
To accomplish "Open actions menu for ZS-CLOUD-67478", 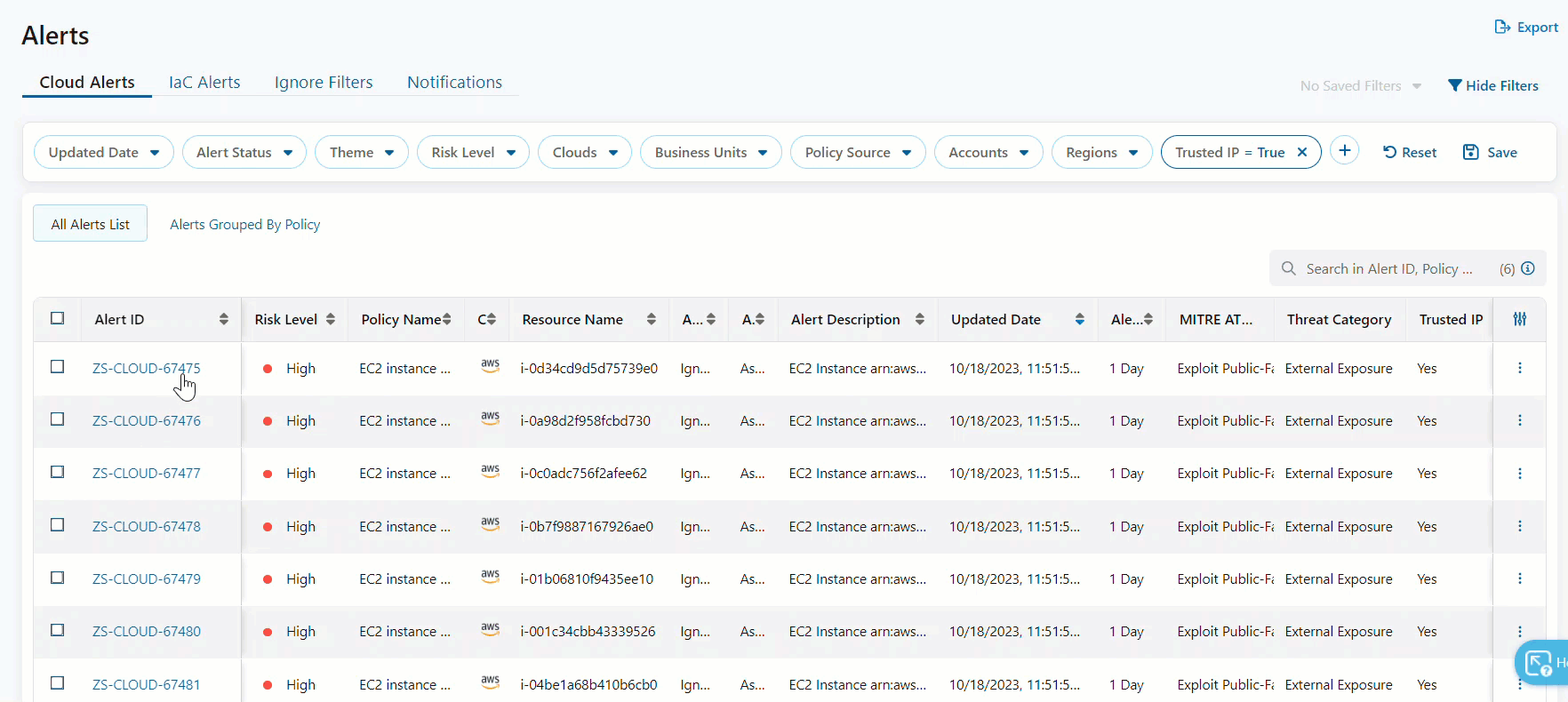I will tap(1520, 526).
